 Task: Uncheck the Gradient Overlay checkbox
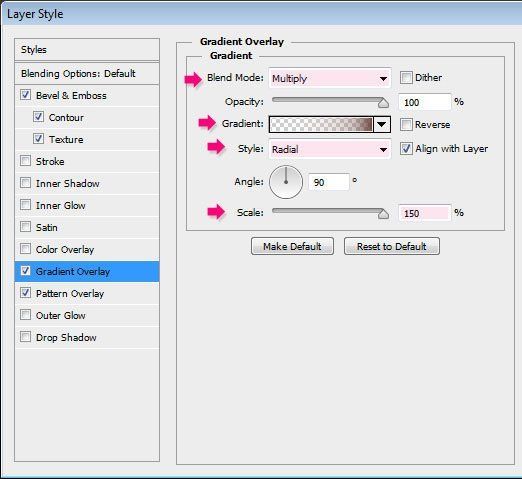(x=26, y=271)
